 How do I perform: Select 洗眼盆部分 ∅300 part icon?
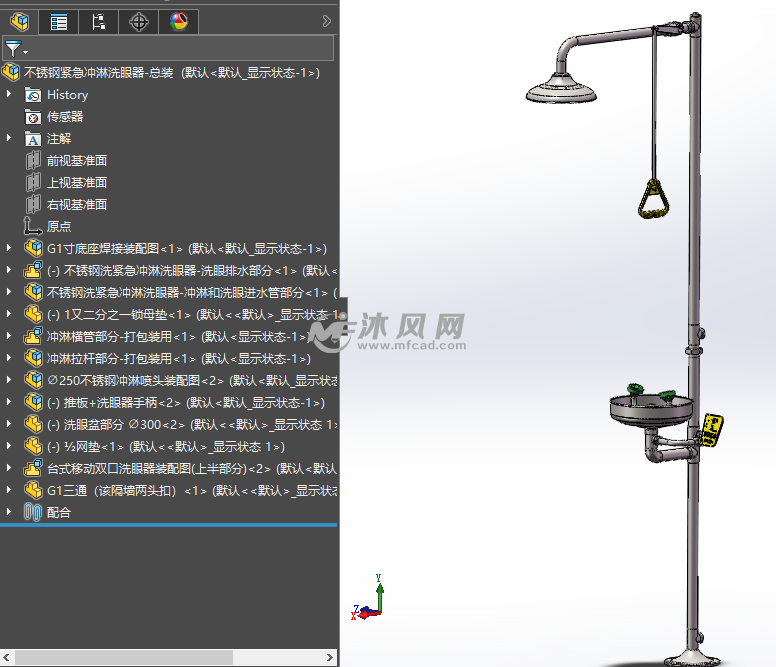(33, 424)
